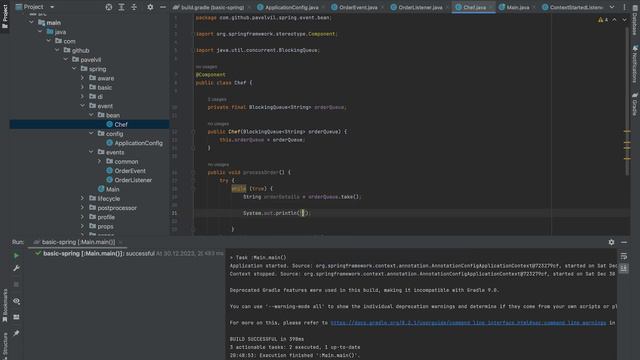The width and height of the screenshot is (640, 360).
Task: Expand the postprocessor package
Action: coord(82,208)
